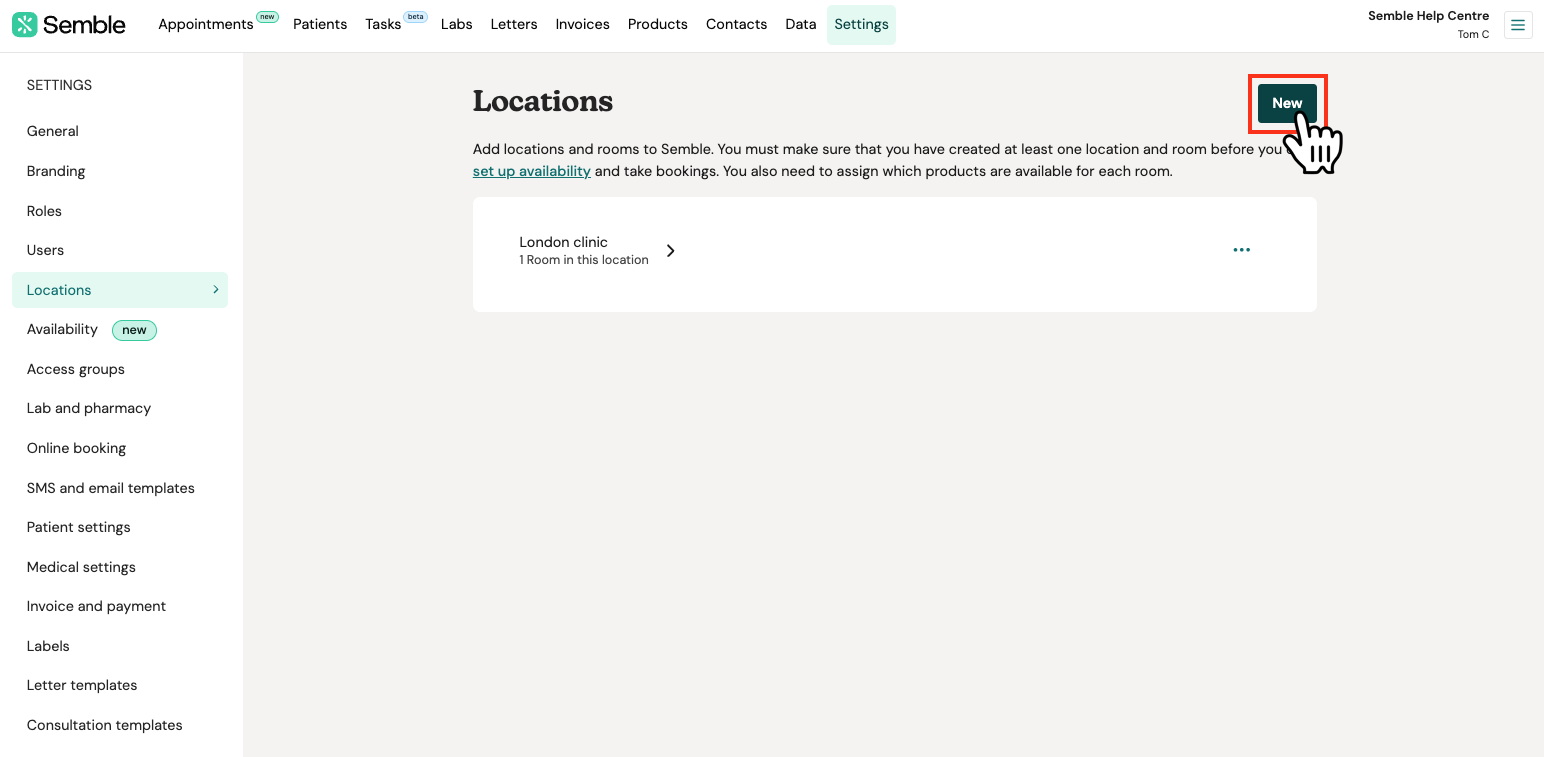
Task: Navigate to the Invoices menu
Action: [x=582, y=24]
